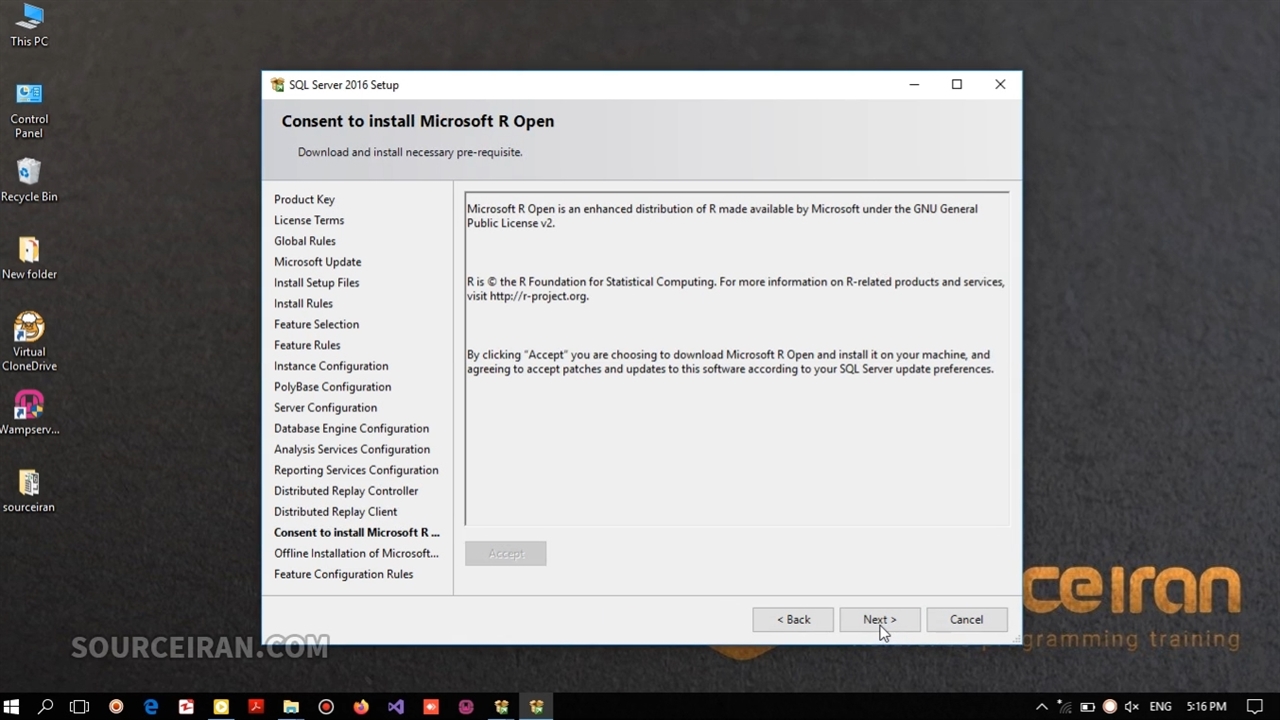The width and height of the screenshot is (1280, 720).
Task: Click the Next button in setup
Action: (880, 620)
